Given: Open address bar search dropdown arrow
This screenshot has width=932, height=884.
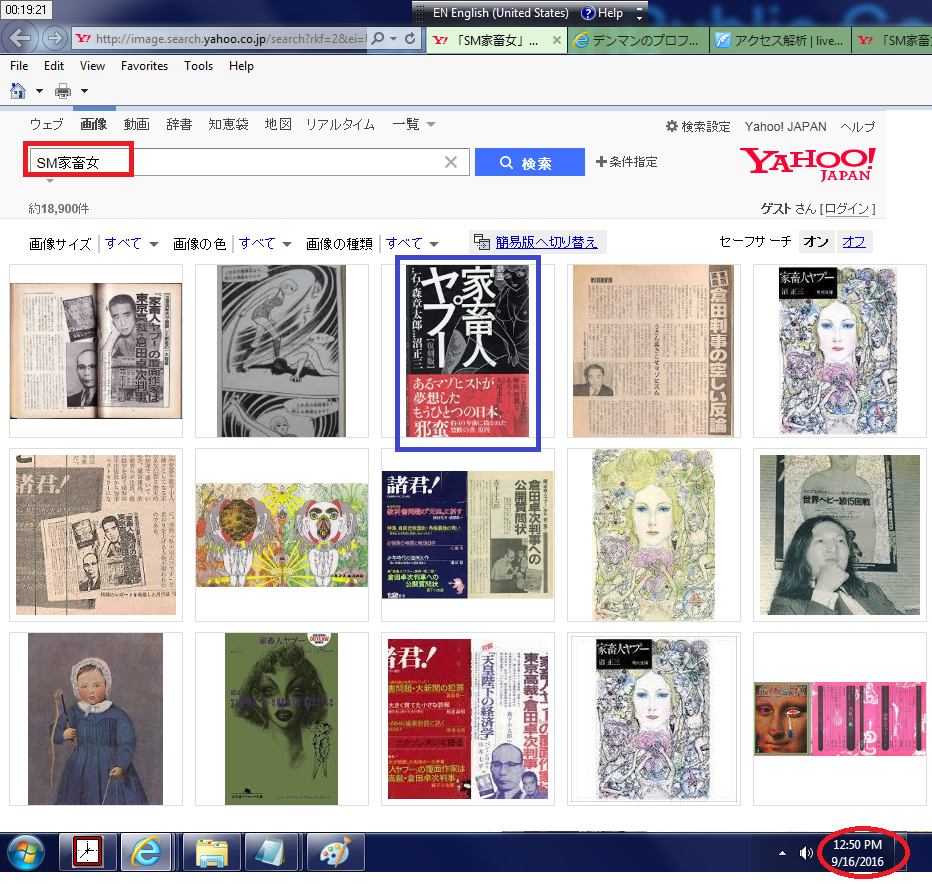Looking at the screenshot, I should click(x=393, y=39).
